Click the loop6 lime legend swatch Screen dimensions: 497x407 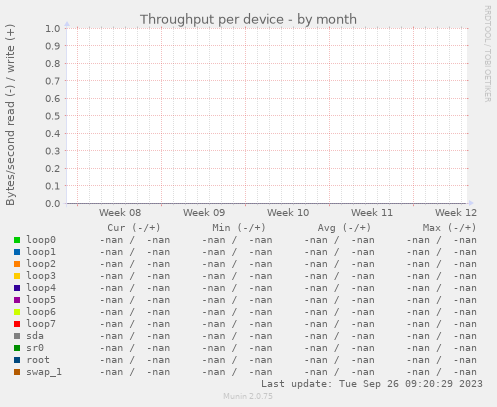click(17, 312)
